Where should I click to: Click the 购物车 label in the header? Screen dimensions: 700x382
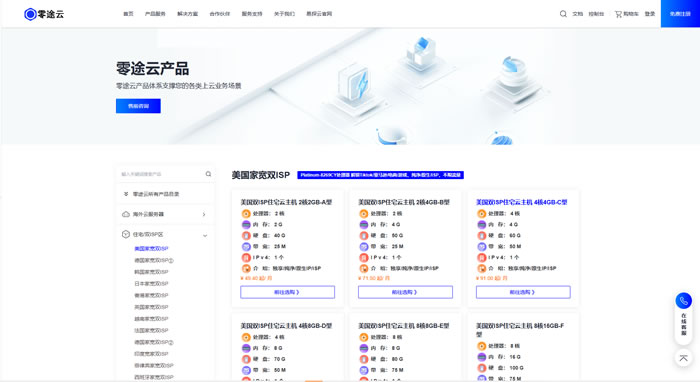coord(631,14)
